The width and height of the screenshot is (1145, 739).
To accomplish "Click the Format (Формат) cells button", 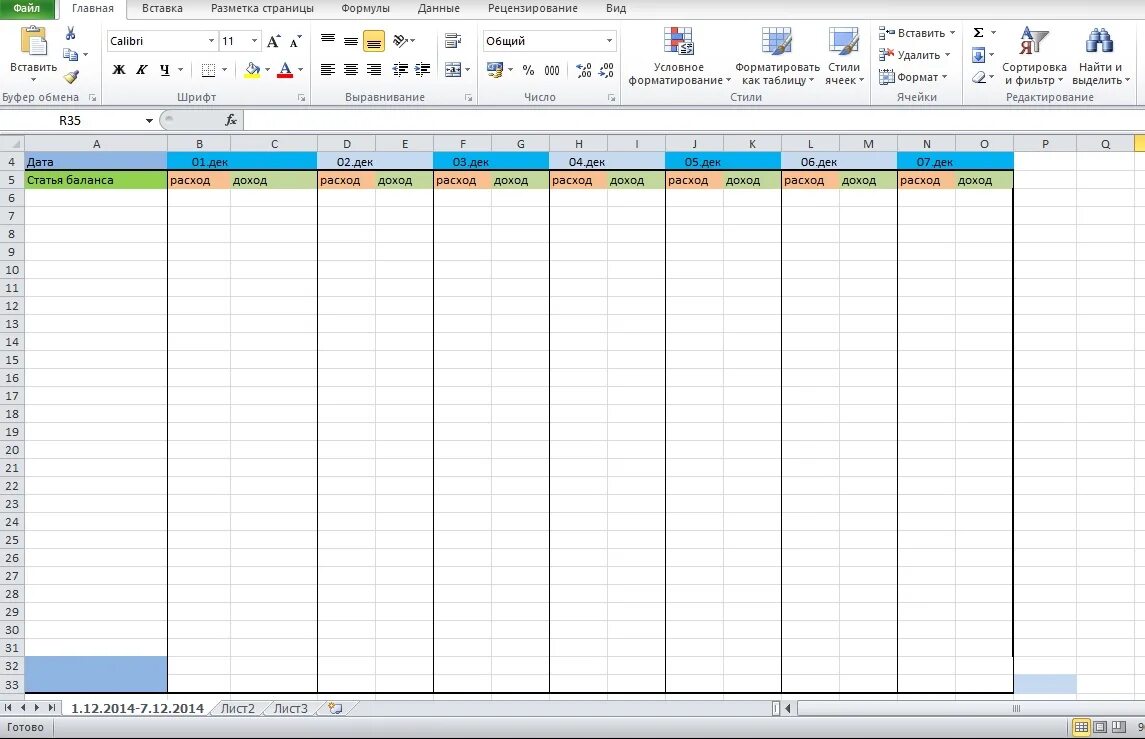I will (913, 77).
